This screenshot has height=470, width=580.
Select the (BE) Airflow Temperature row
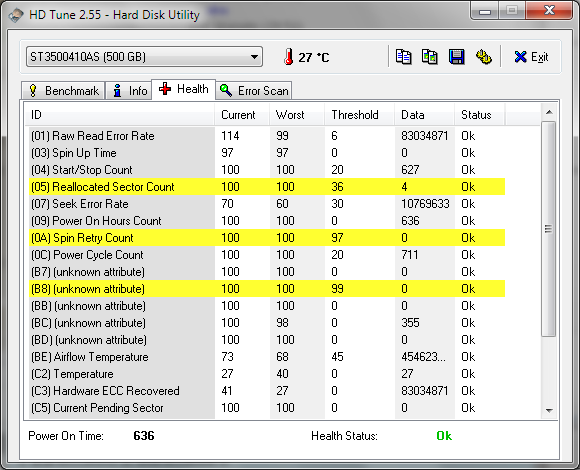267,357
